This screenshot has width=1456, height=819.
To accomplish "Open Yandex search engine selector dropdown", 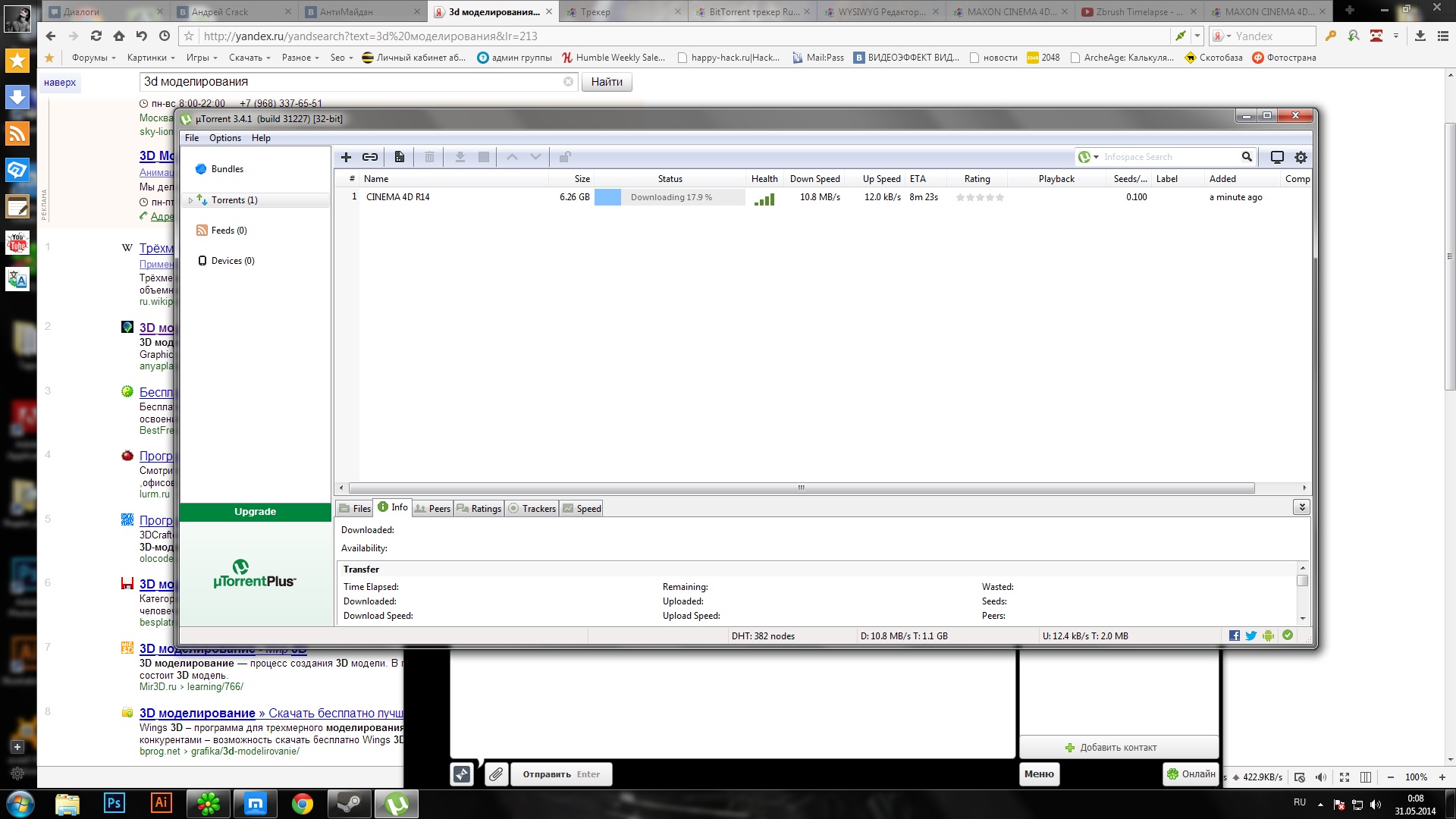I will click(1221, 36).
